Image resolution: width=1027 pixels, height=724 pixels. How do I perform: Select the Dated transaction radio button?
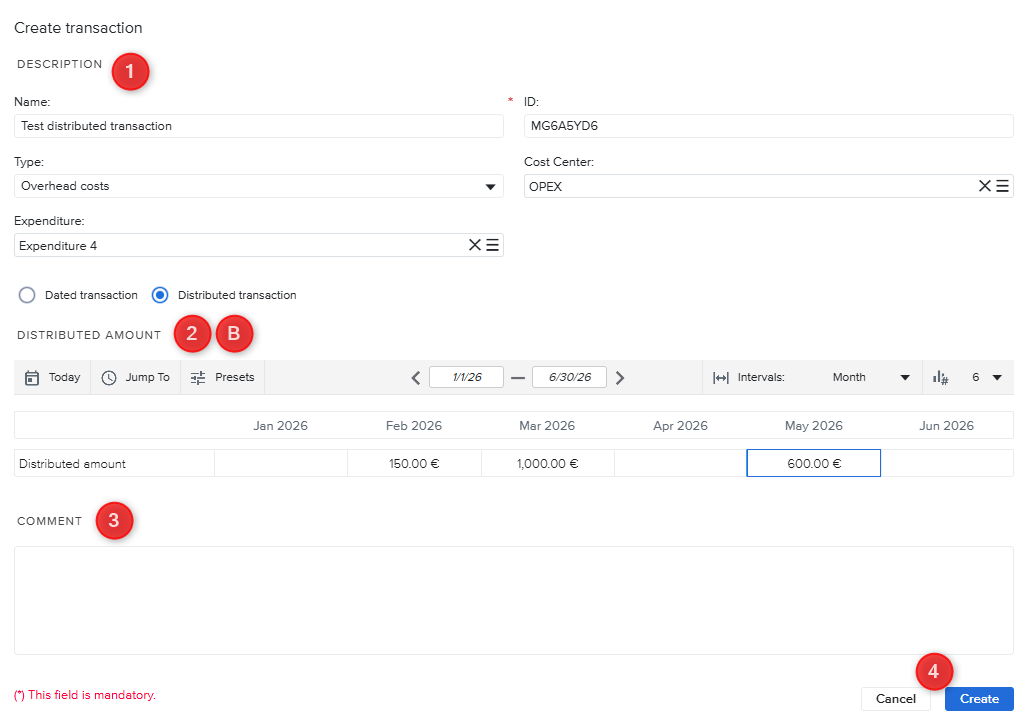[x=27, y=295]
